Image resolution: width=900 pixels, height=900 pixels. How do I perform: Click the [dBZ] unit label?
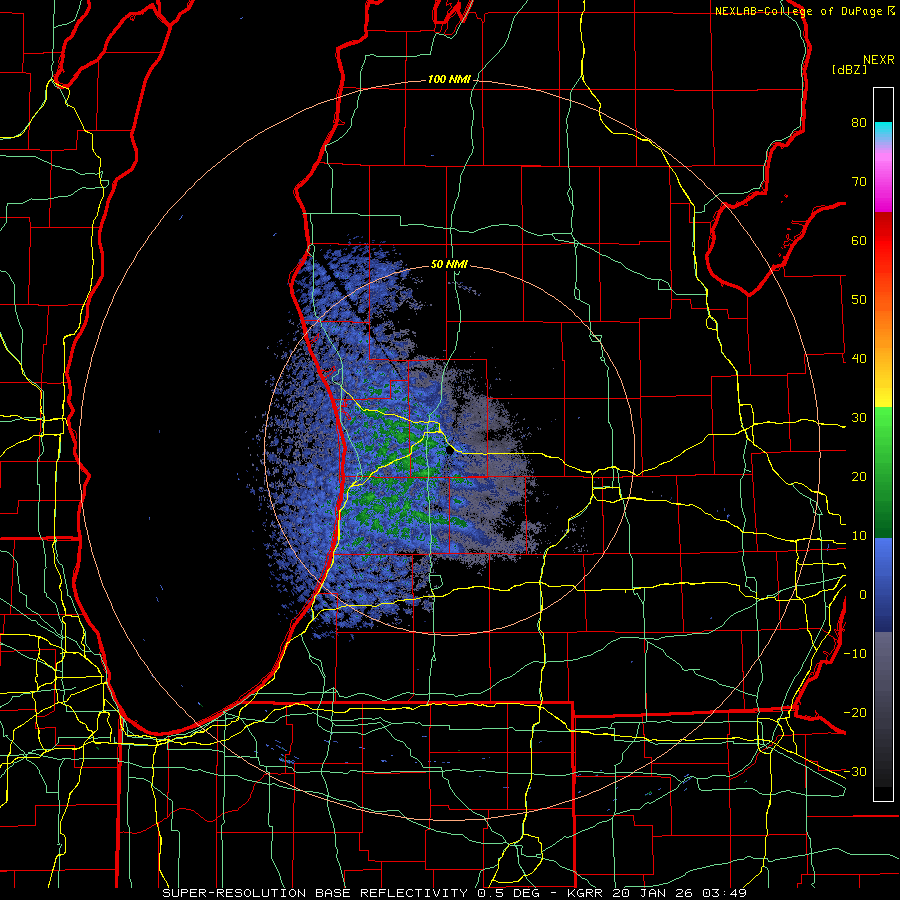click(x=849, y=69)
